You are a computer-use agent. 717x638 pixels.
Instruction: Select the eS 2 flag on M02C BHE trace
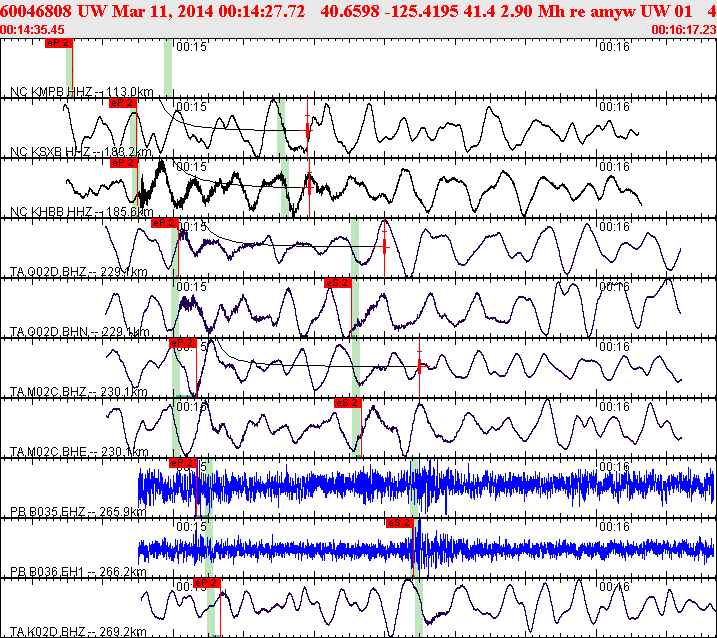click(x=348, y=403)
